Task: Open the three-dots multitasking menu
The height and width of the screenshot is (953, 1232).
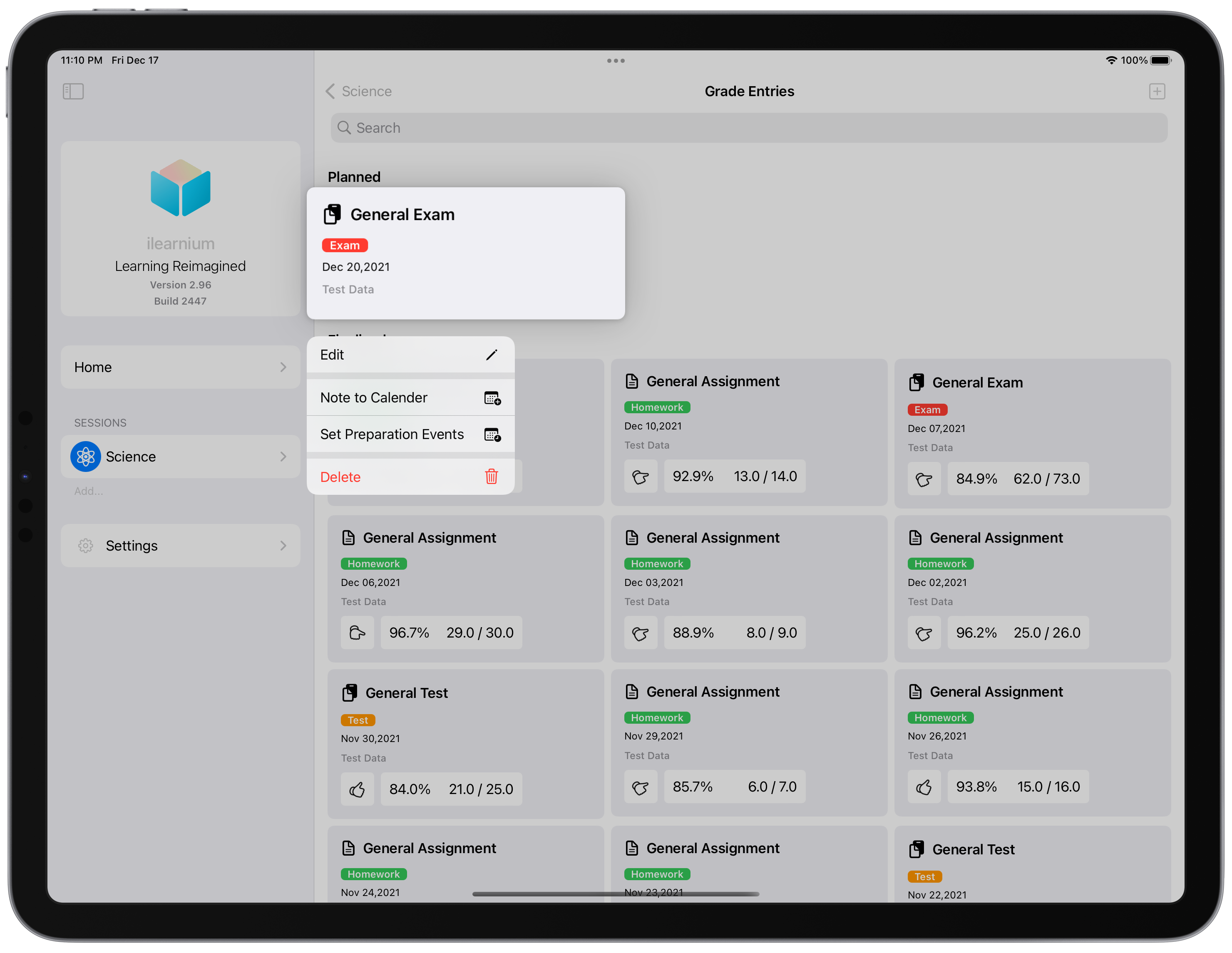Action: [x=616, y=60]
